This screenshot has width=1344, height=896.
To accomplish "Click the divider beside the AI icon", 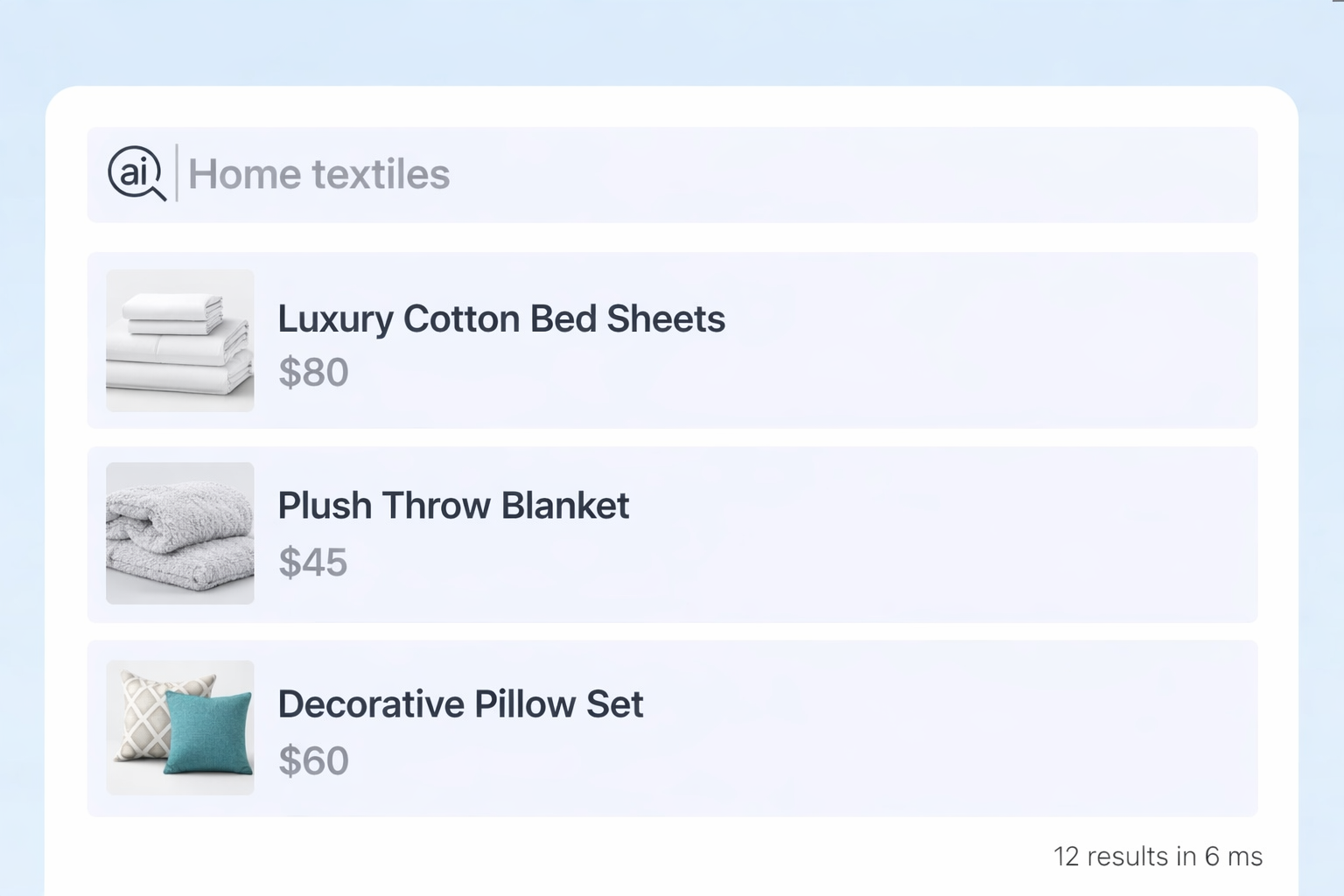I will (177, 173).
